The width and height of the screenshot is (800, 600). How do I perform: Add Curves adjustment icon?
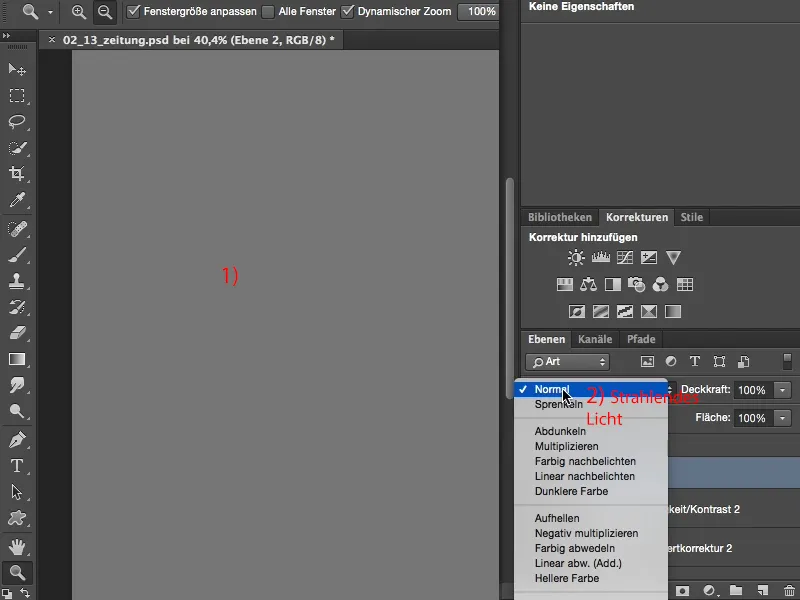(624, 258)
